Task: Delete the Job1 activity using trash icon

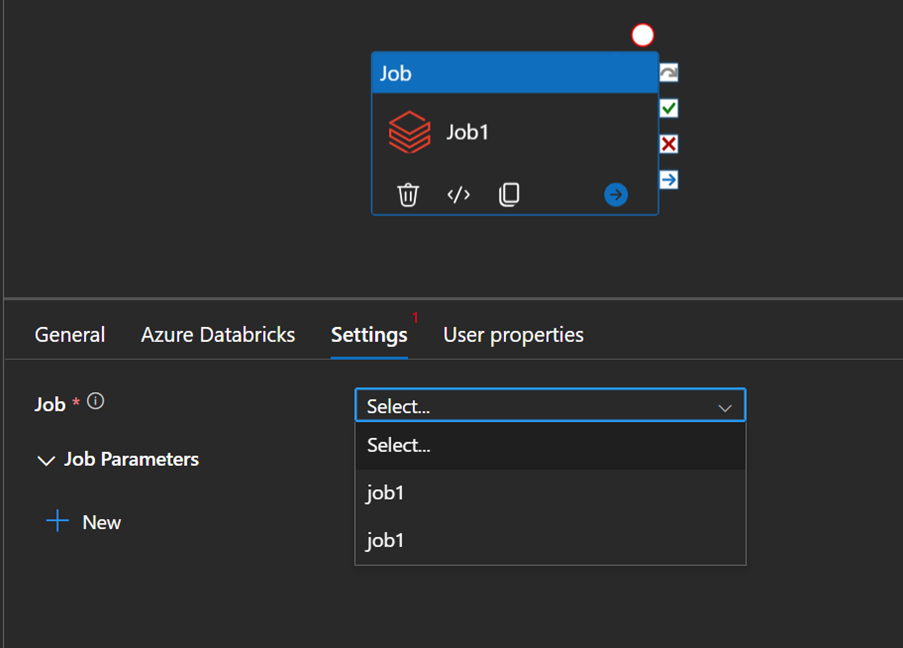Action: coord(408,194)
